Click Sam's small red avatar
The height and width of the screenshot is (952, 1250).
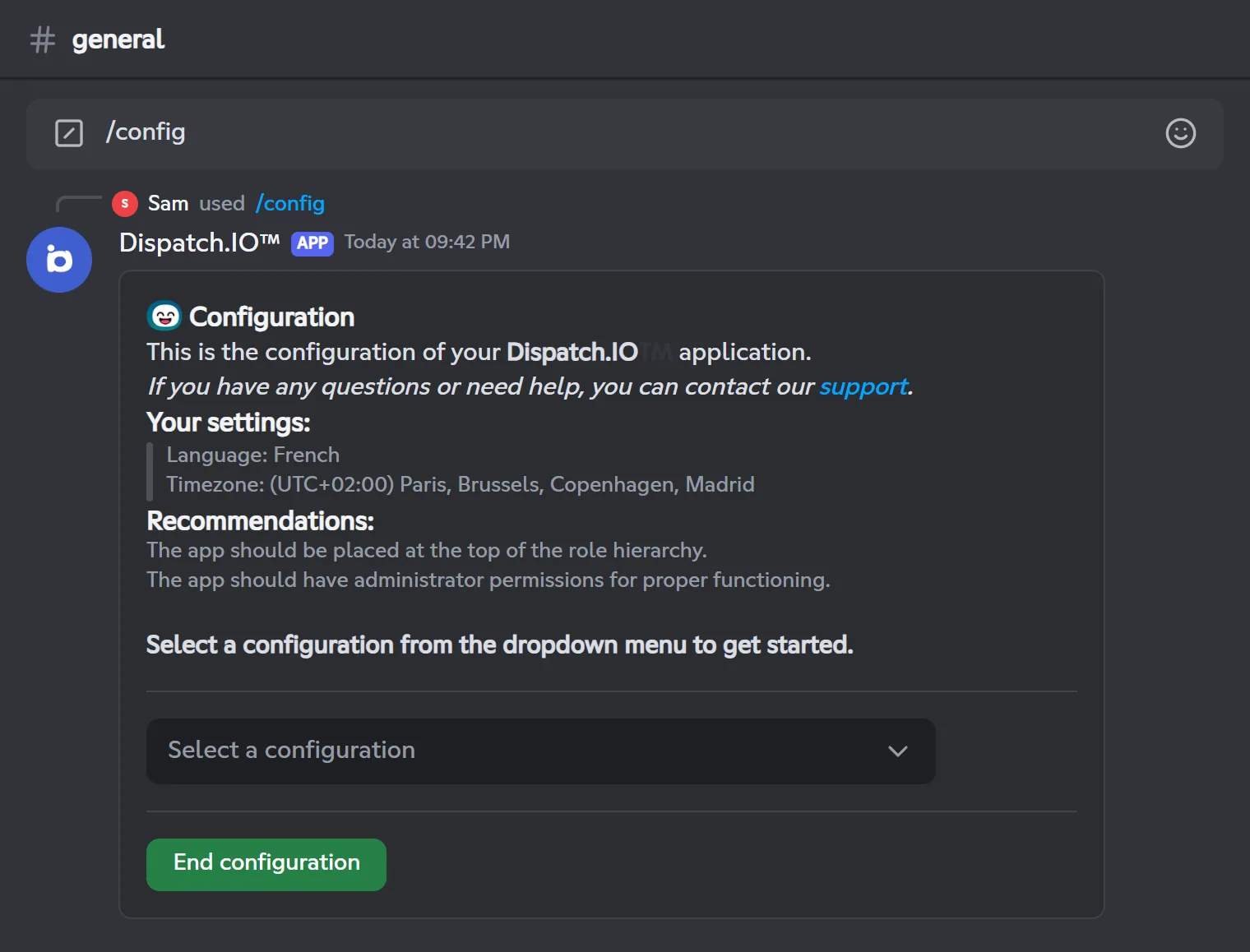[125, 203]
